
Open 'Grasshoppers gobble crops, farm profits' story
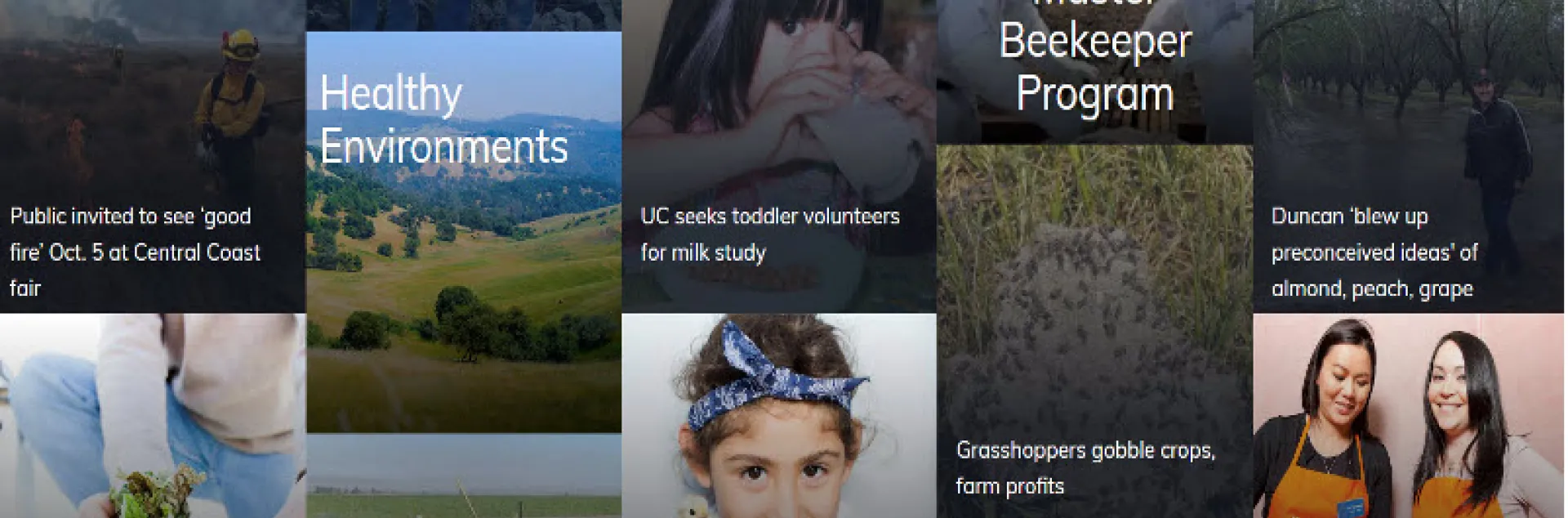click(x=1085, y=467)
